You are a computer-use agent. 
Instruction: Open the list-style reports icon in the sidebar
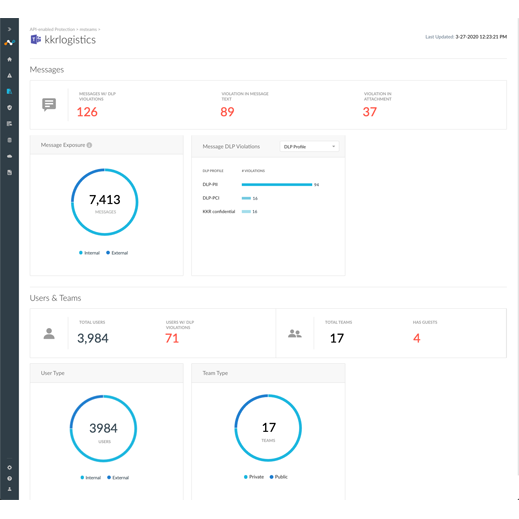(x=9, y=124)
